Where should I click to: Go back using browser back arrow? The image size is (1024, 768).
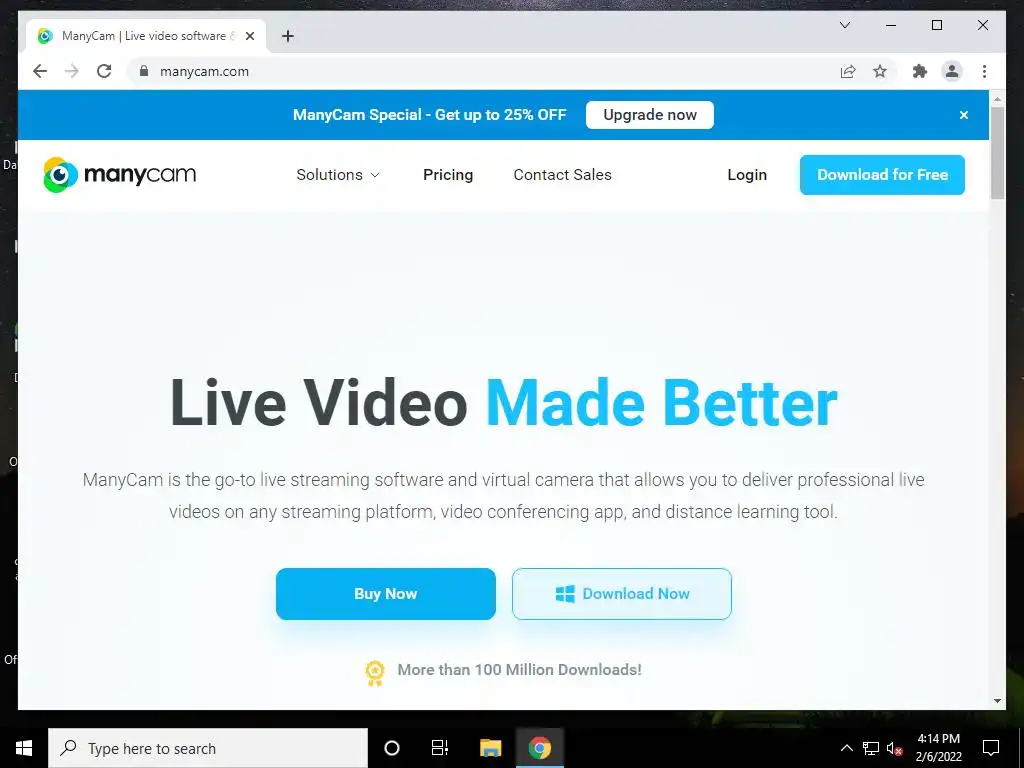[40, 71]
